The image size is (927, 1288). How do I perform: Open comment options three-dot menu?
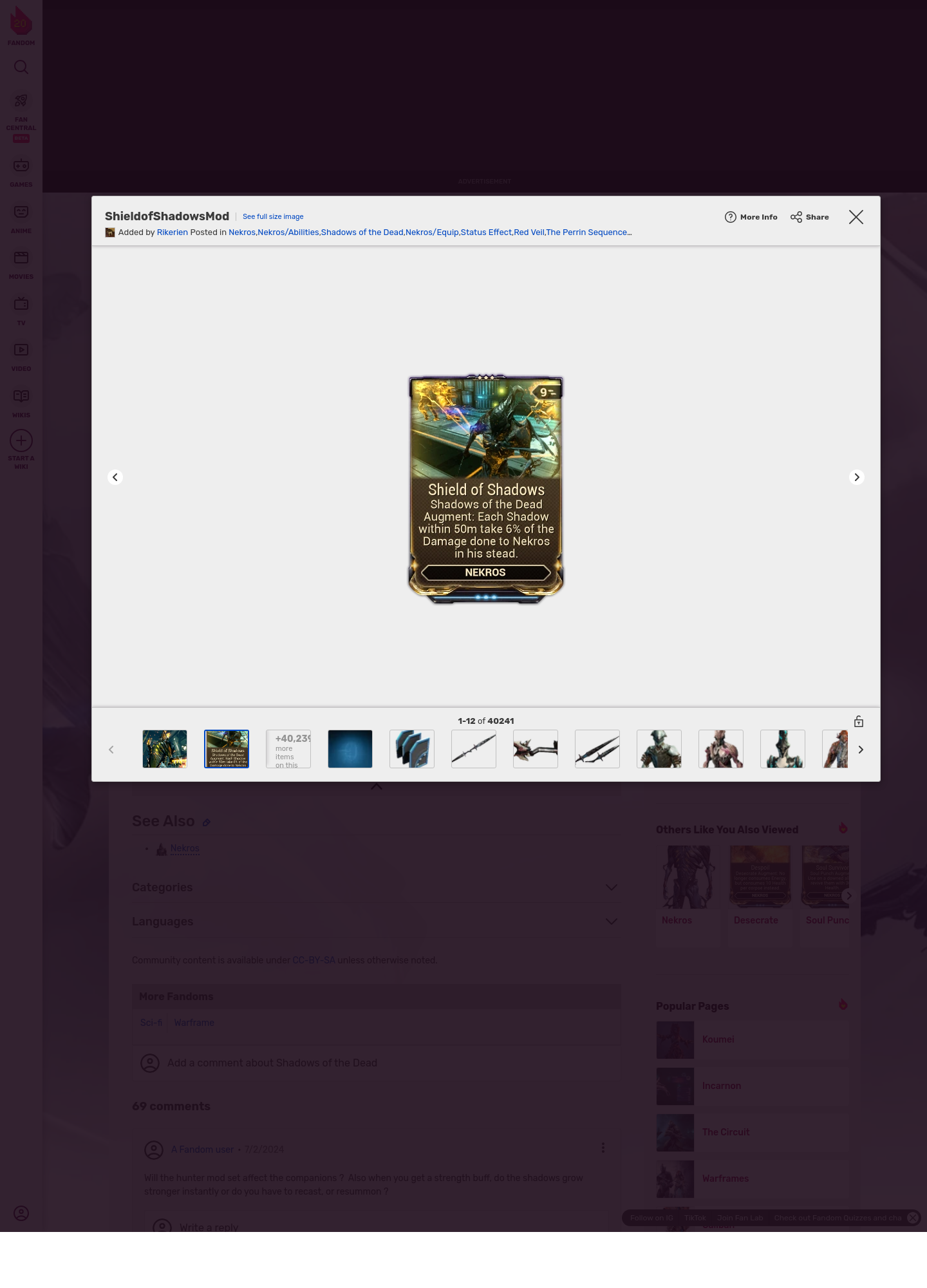(603, 1148)
